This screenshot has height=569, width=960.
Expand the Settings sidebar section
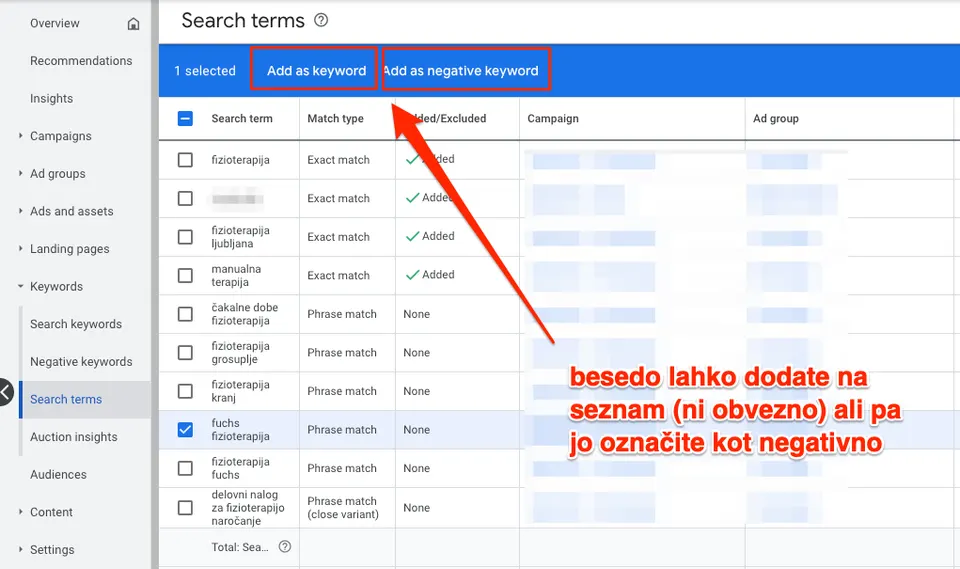pos(20,549)
